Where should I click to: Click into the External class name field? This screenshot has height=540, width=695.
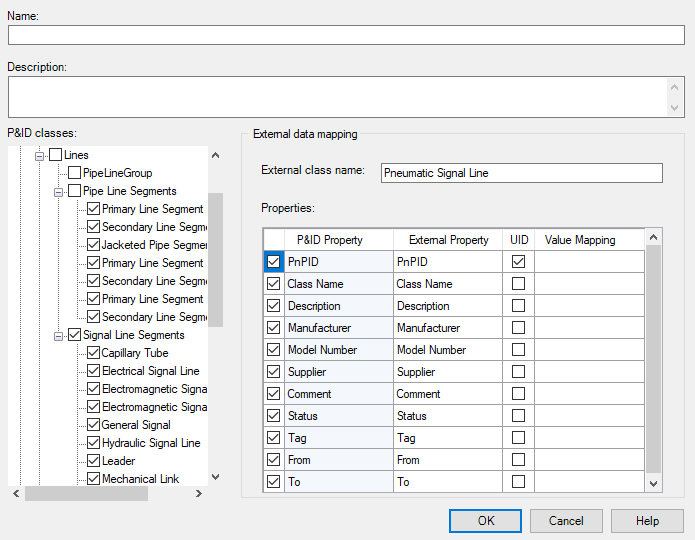pos(521,173)
